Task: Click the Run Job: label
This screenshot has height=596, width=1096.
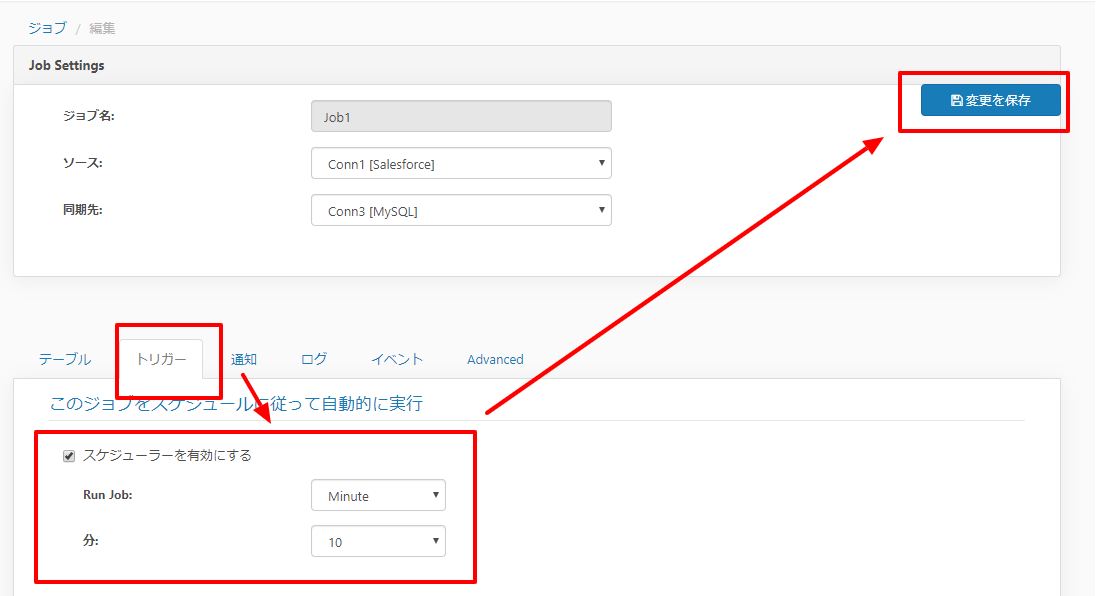Action: pyautogui.click(x=108, y=495)
